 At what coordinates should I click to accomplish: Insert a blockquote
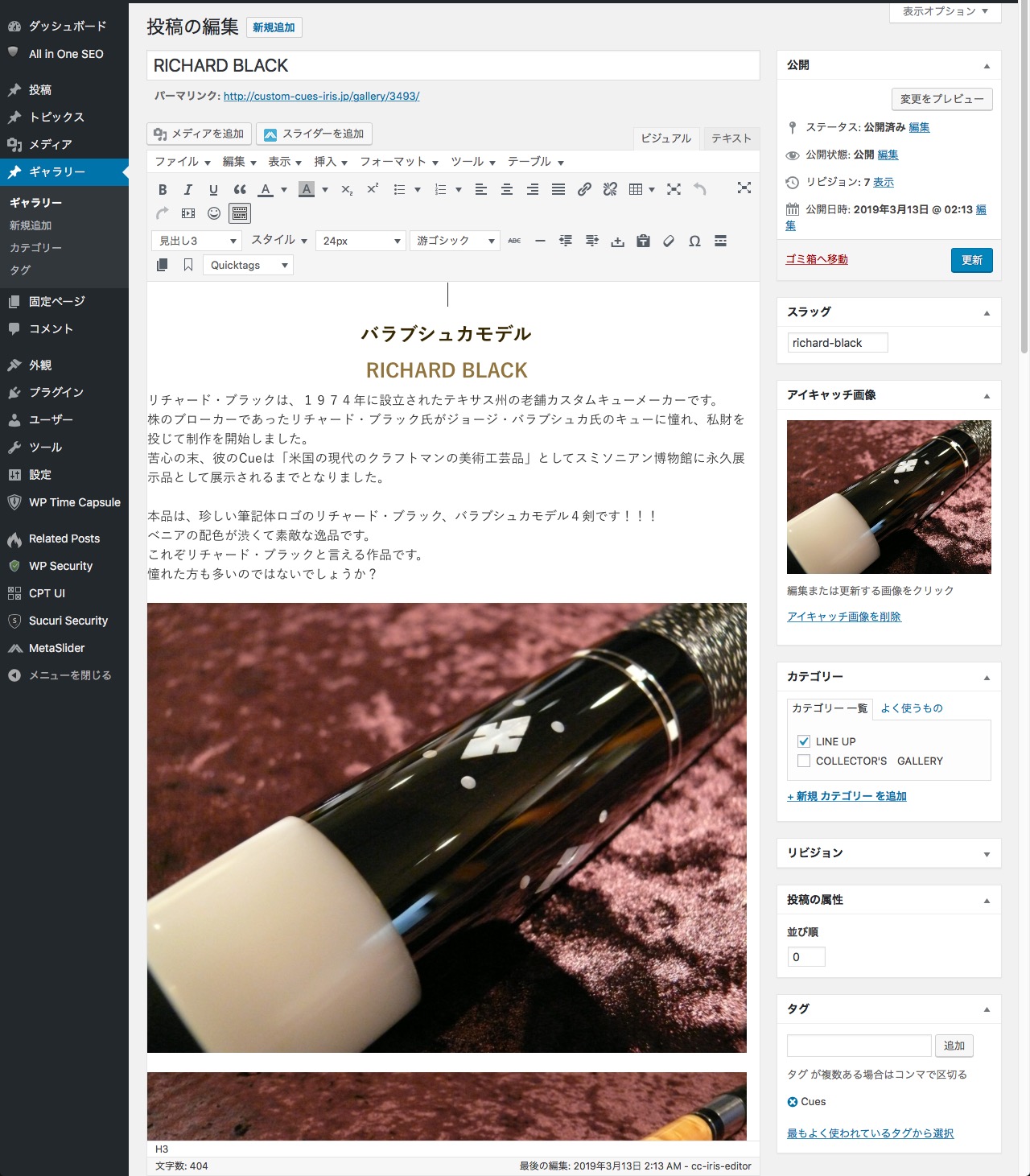point(240,189)
